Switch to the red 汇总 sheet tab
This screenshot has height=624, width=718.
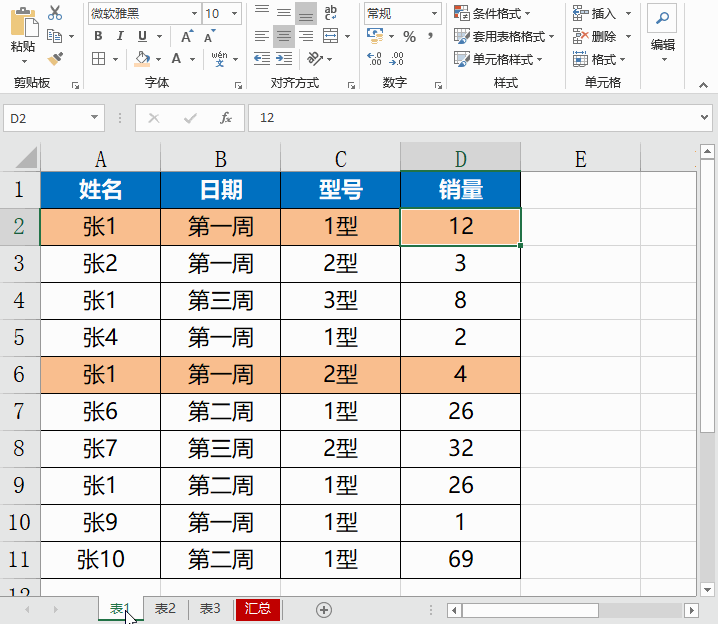pyautogui.click(x=258, y=609)
